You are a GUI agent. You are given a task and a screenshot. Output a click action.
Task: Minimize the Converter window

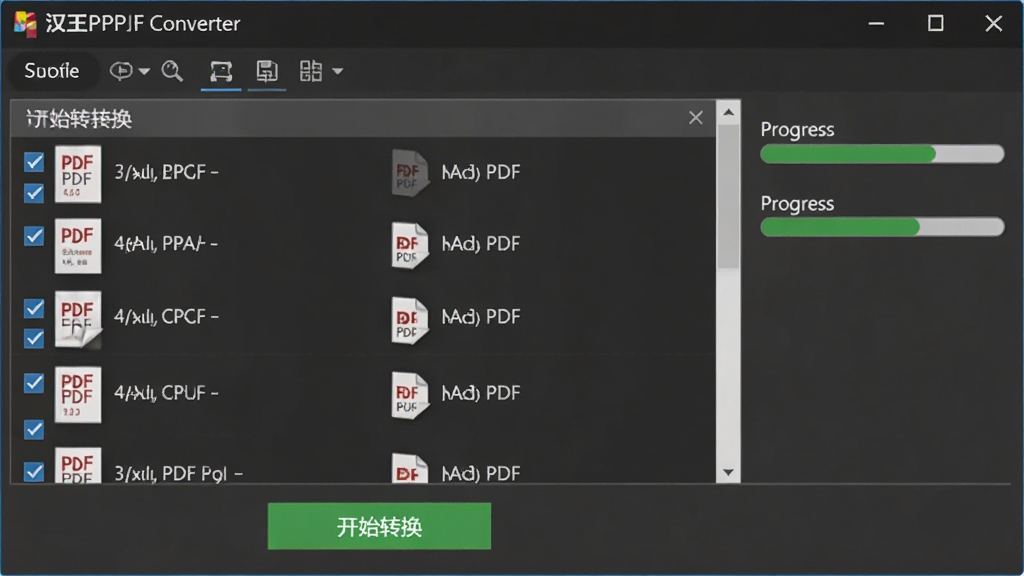click(x=876, y=24)
